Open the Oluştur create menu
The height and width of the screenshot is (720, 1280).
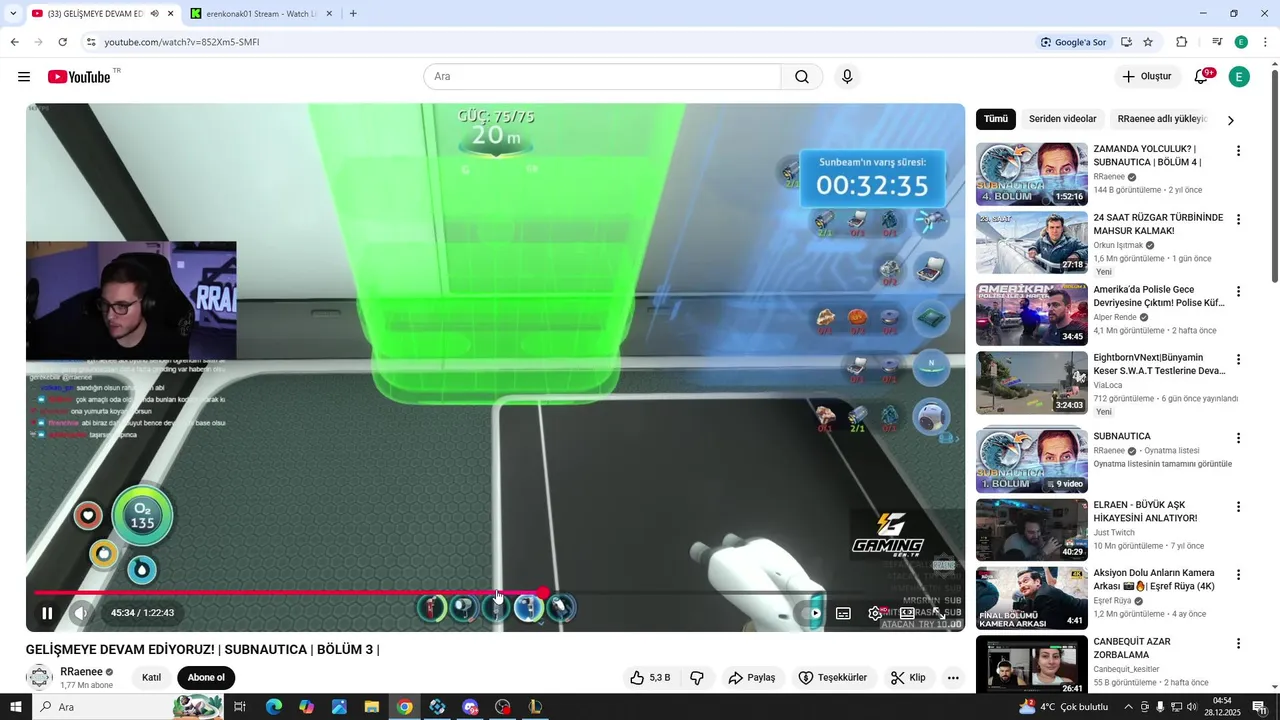[x=1146, y=77]
